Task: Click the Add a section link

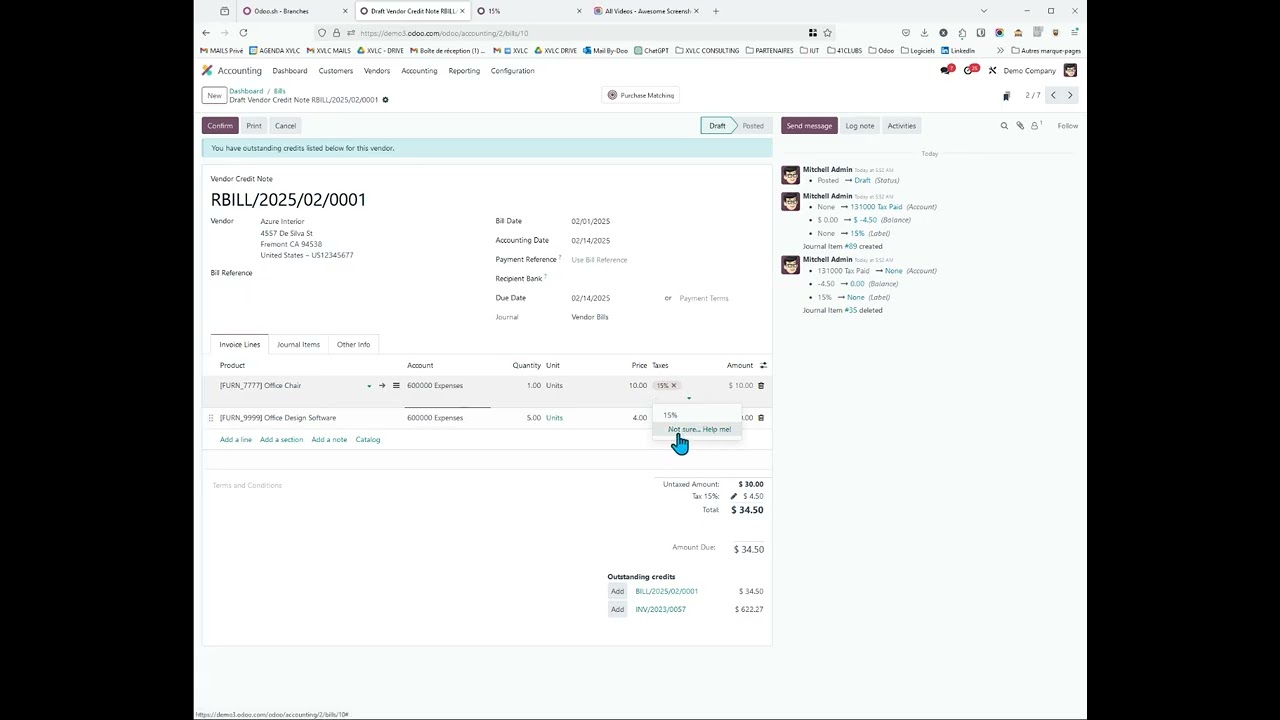Action: [281, 440]
